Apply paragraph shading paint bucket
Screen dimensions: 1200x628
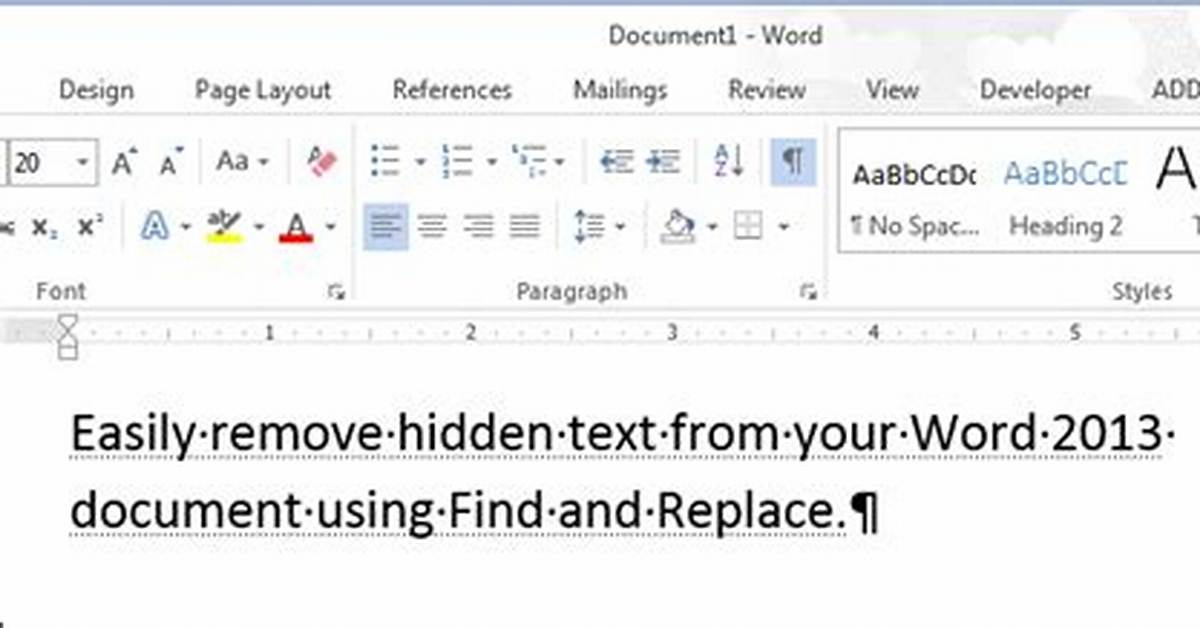point(679,227)
